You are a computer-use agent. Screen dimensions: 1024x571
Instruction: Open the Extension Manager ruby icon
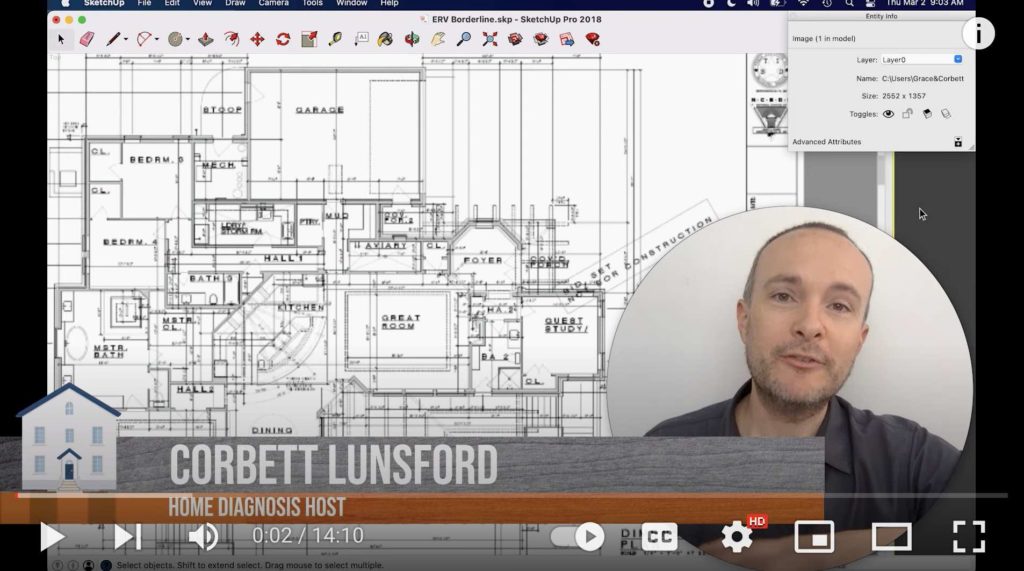coord(592,39)
